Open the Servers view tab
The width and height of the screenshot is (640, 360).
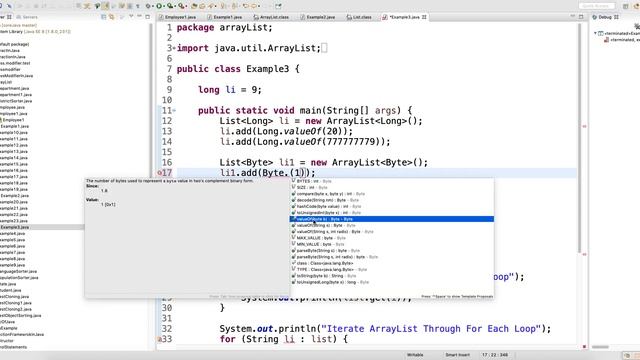[27, 17]
